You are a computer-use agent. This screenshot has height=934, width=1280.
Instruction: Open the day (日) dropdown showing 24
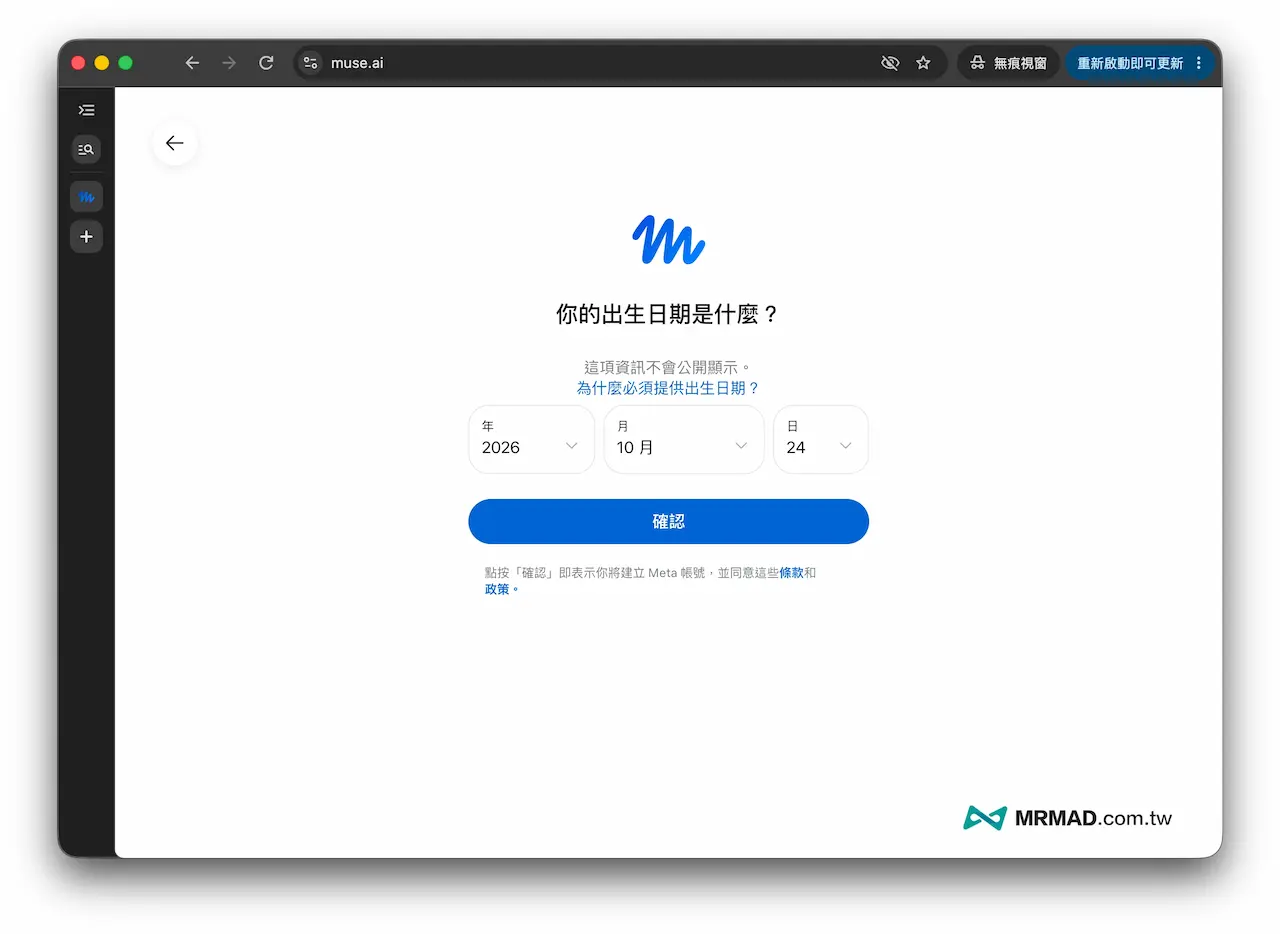(x=821, y=439)
